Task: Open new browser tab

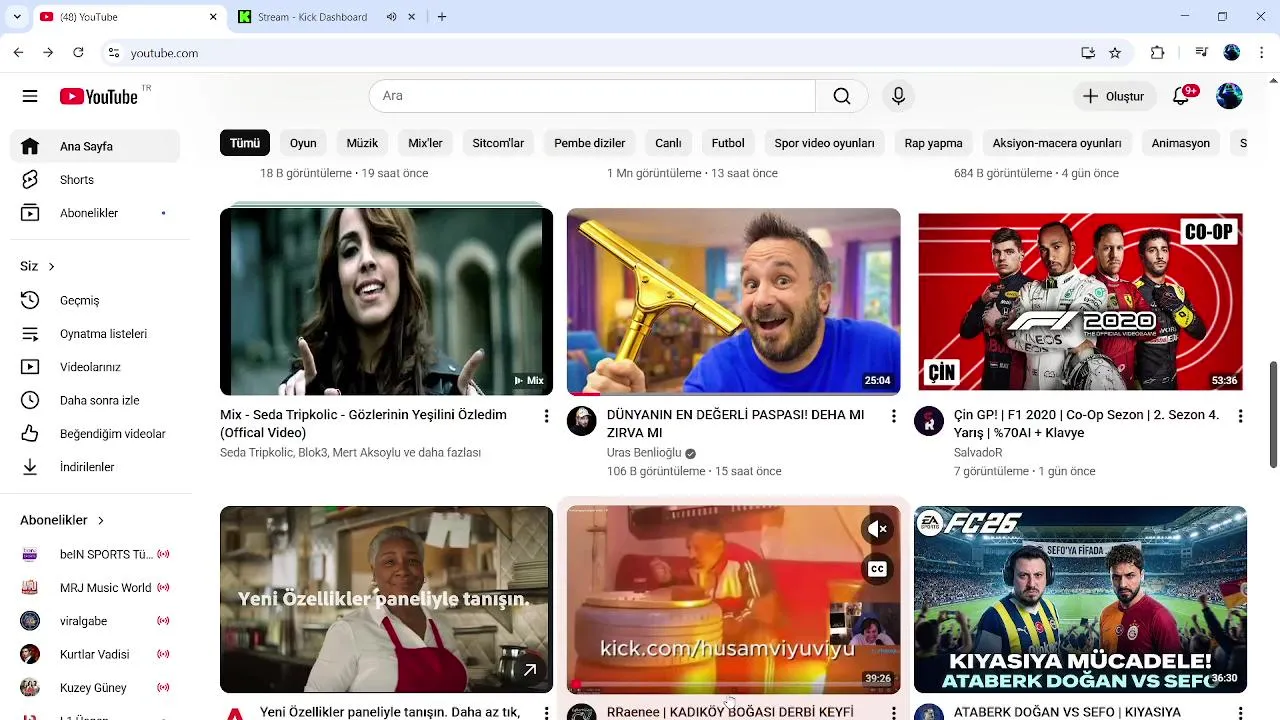Action: [x=442, y=17]
